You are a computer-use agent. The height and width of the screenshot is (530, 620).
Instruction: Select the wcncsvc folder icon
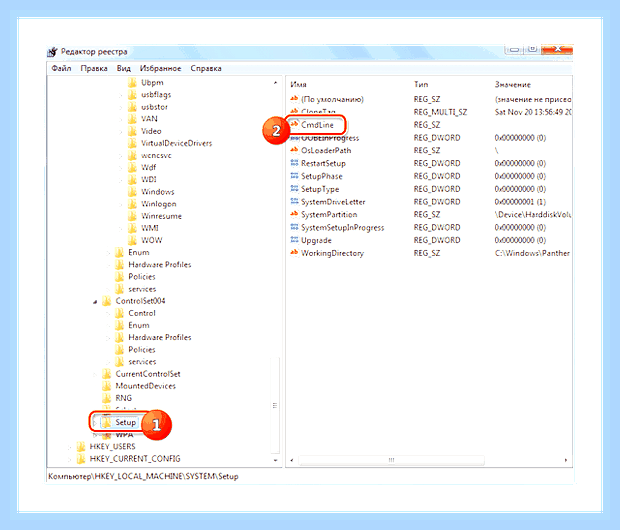pyautogui.click(x=132, y=155)
